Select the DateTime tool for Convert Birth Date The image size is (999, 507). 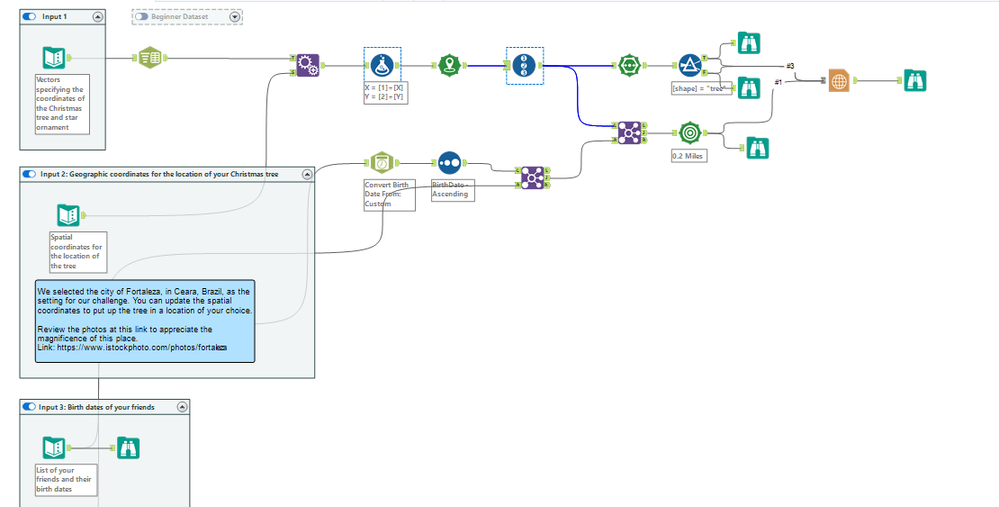click(382, 163)
